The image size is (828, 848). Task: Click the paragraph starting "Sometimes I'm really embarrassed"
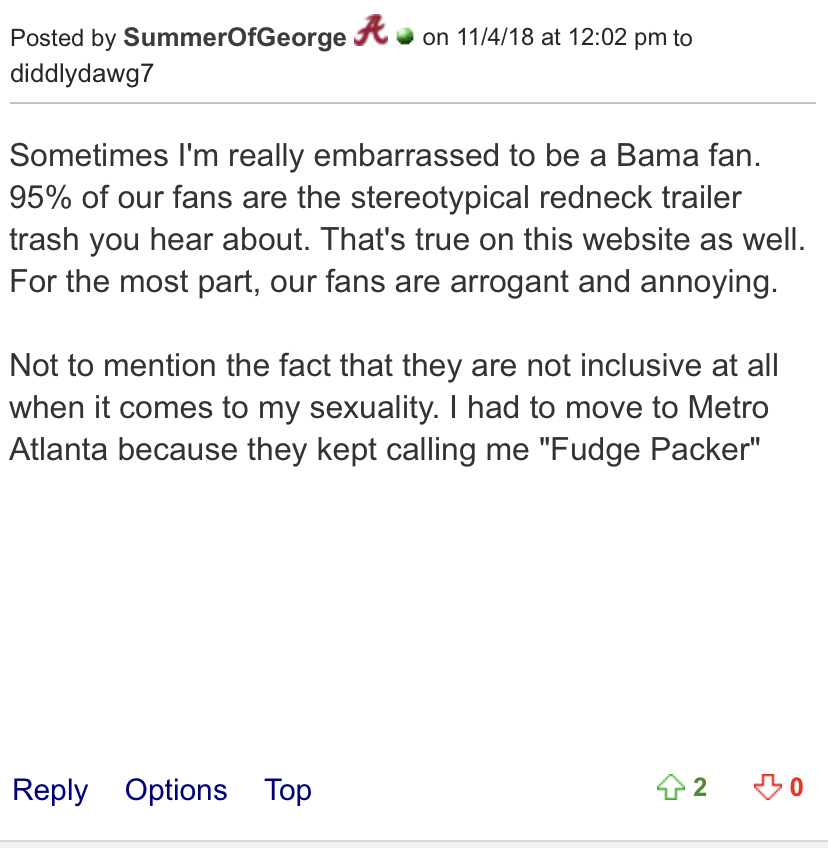[400, 219]
